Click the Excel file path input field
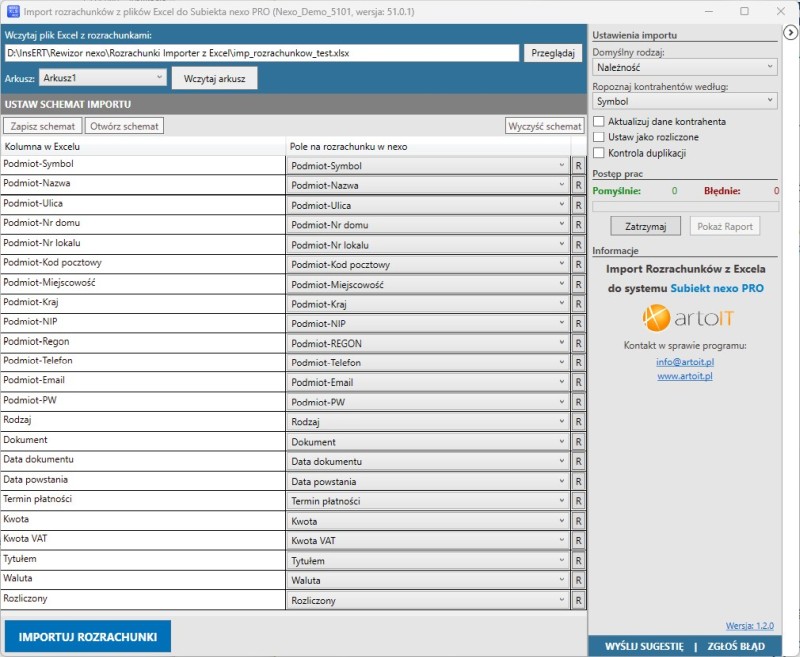This screenshot has width=800, height=657. (262, 53)
